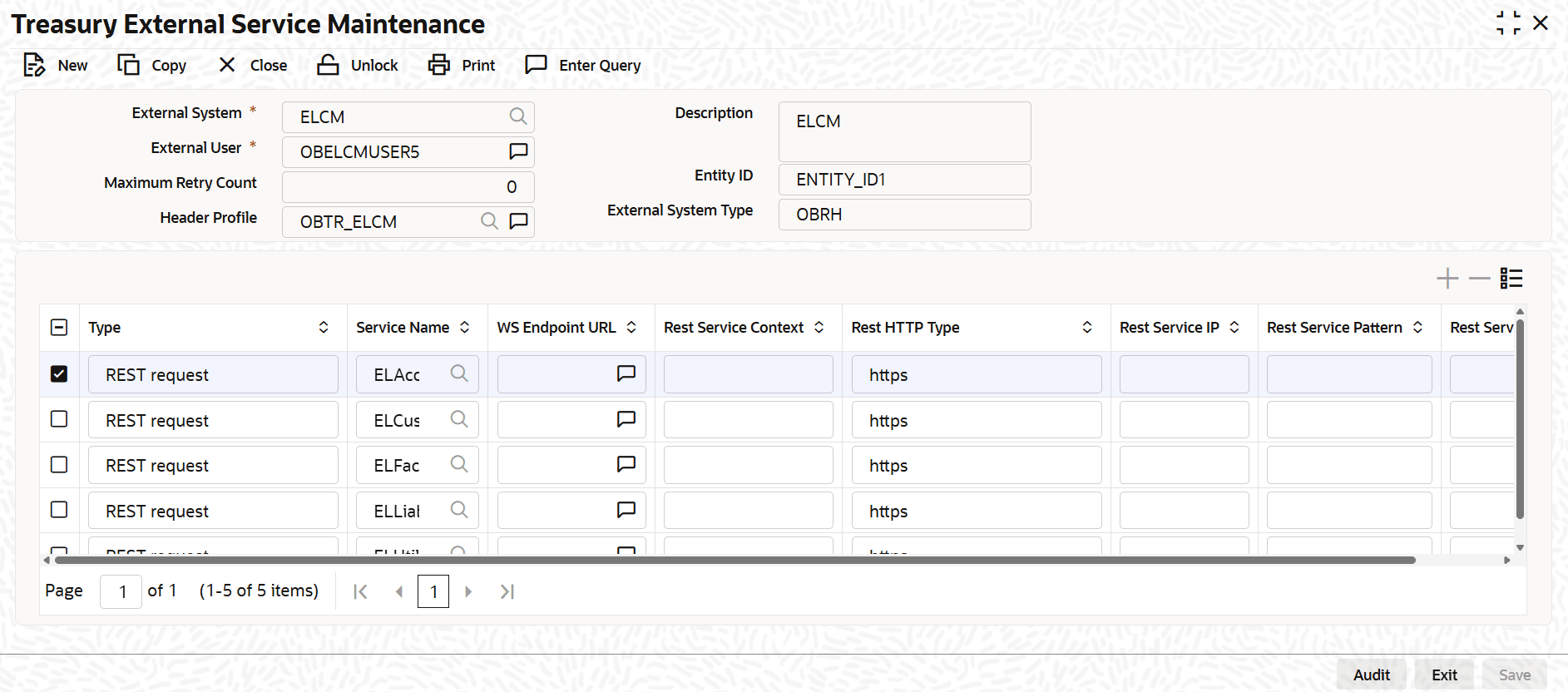Click Rest Service Context field in ELAcc row

(x=749, y=374)
